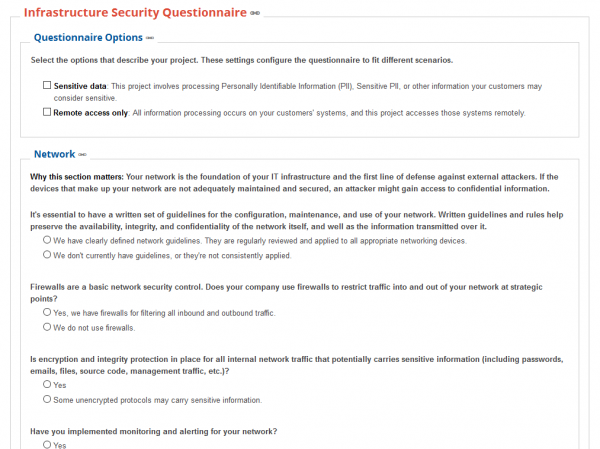The image size is (600, 449).
Task: Click the link icon beside Infrastructure Security Questionnaire
Action: click(257, 13)
